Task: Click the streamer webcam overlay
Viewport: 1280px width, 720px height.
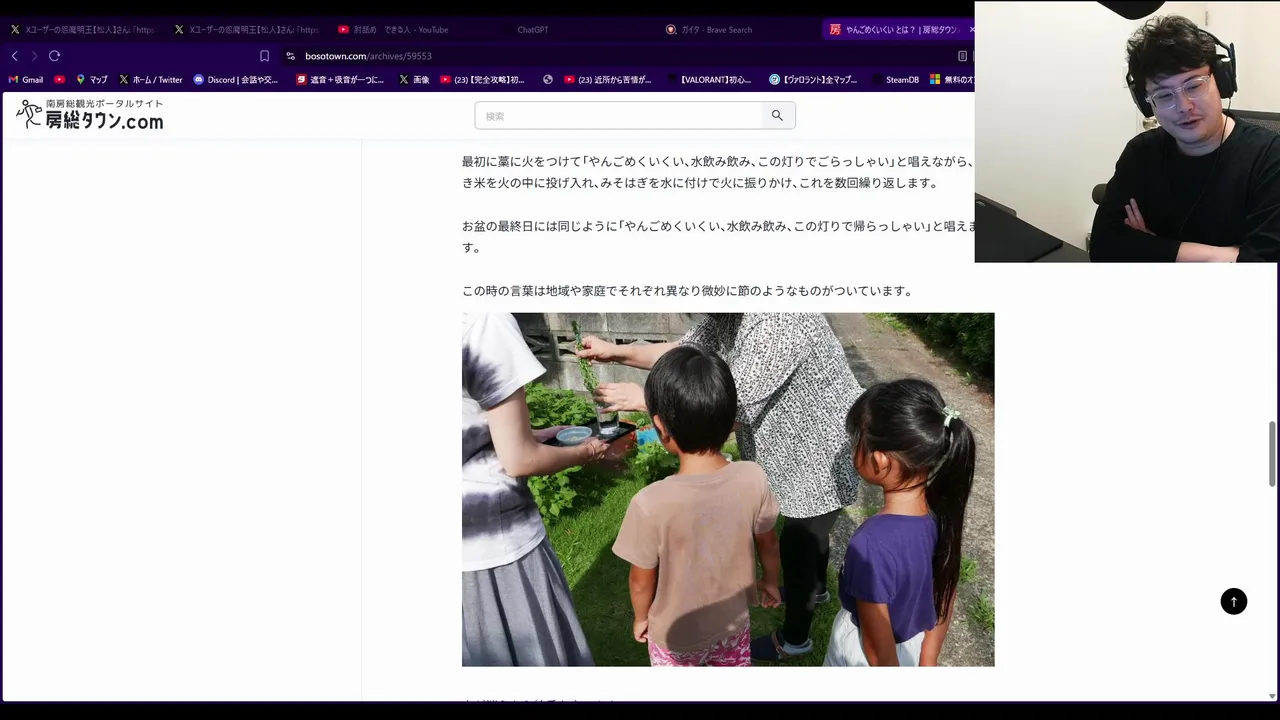Action: point(1127,131)
